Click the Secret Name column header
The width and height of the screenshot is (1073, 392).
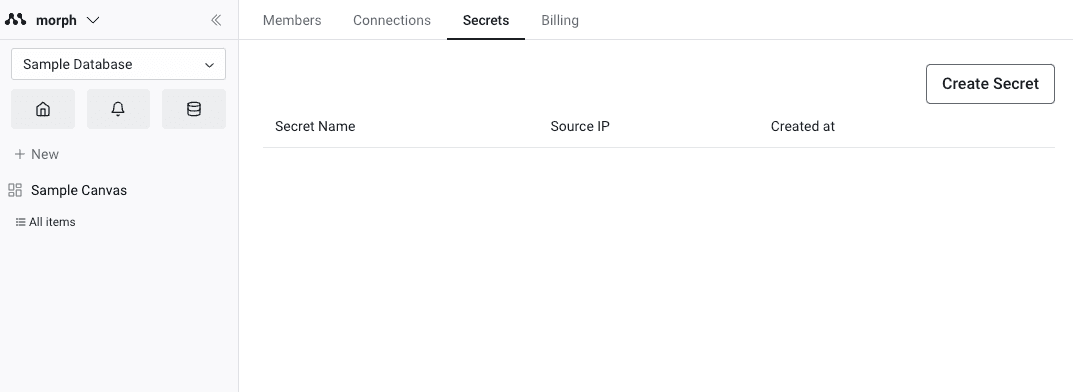[315, 127]
